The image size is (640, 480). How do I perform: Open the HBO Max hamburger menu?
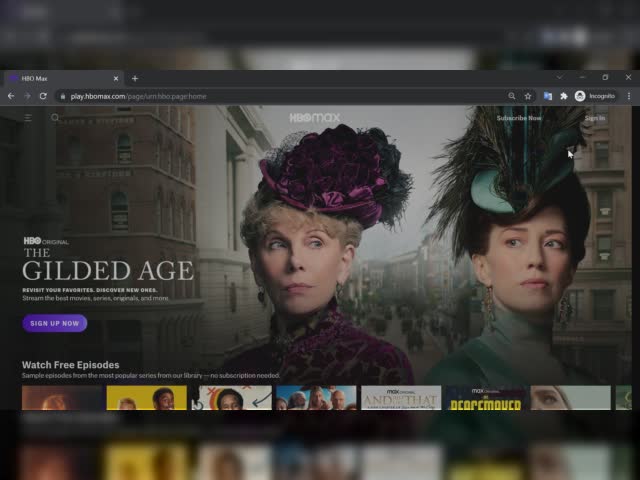point(28,118)
